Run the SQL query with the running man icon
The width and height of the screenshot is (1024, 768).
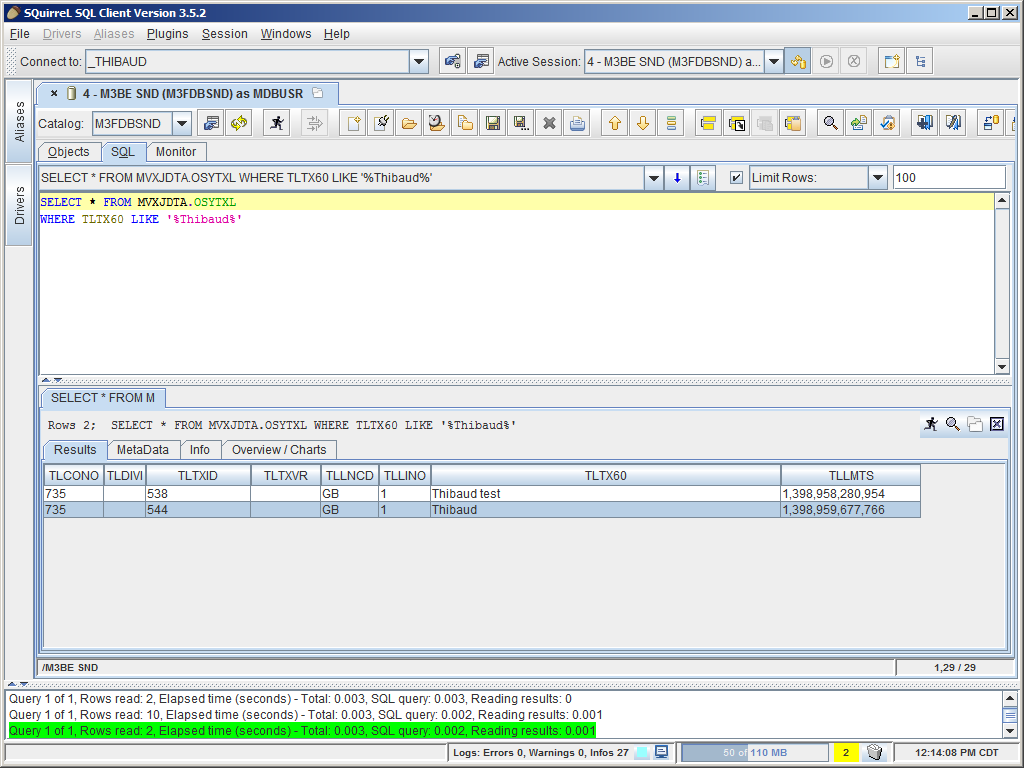[277, 123]
